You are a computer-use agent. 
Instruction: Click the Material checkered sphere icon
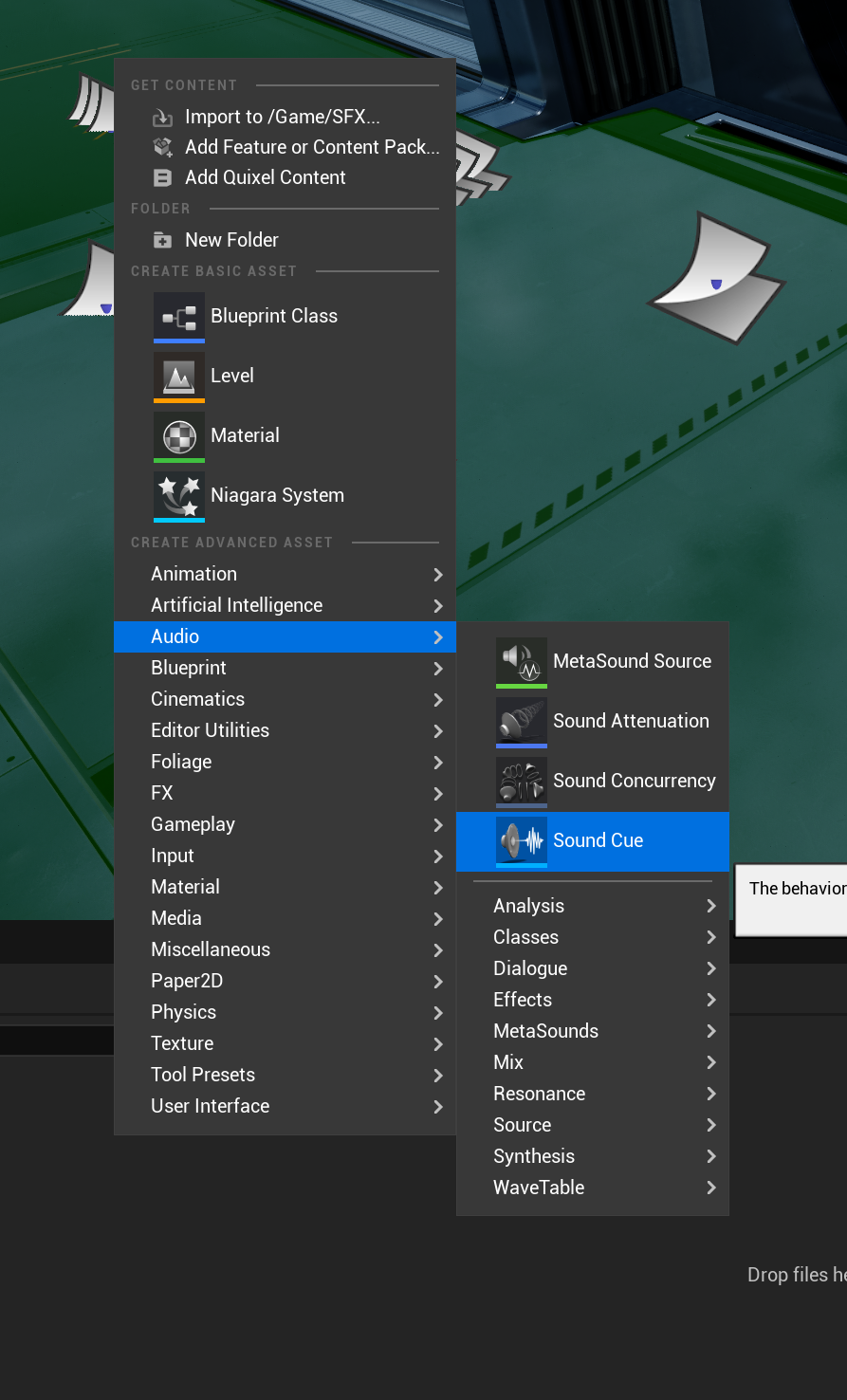[179, 436]
